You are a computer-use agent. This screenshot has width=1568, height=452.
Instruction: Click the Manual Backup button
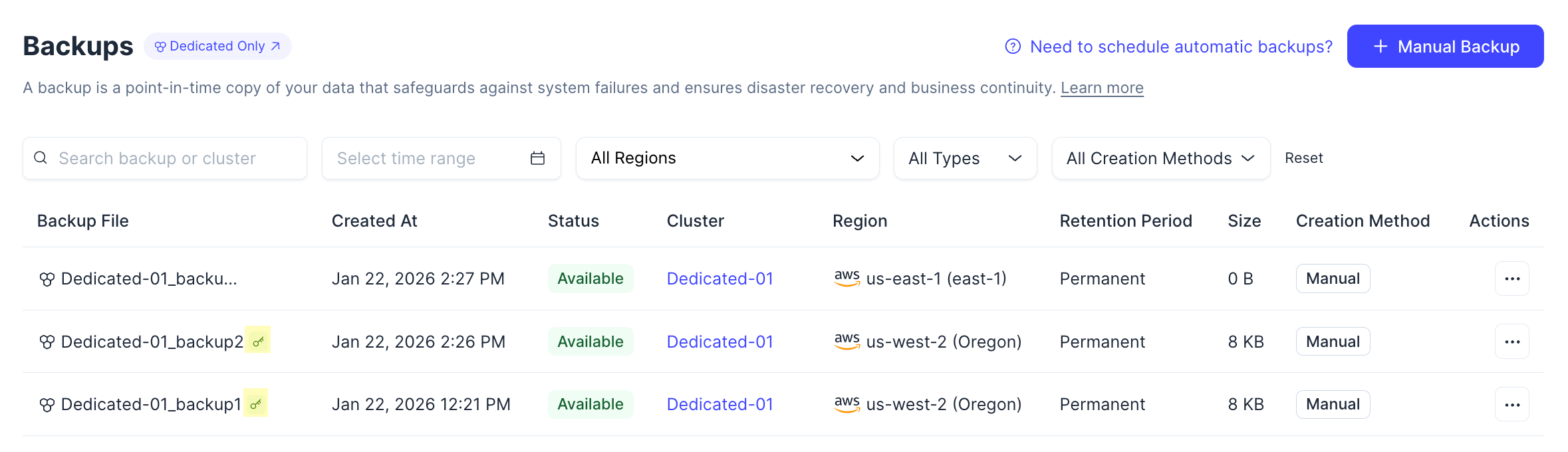pos(1445,47)
